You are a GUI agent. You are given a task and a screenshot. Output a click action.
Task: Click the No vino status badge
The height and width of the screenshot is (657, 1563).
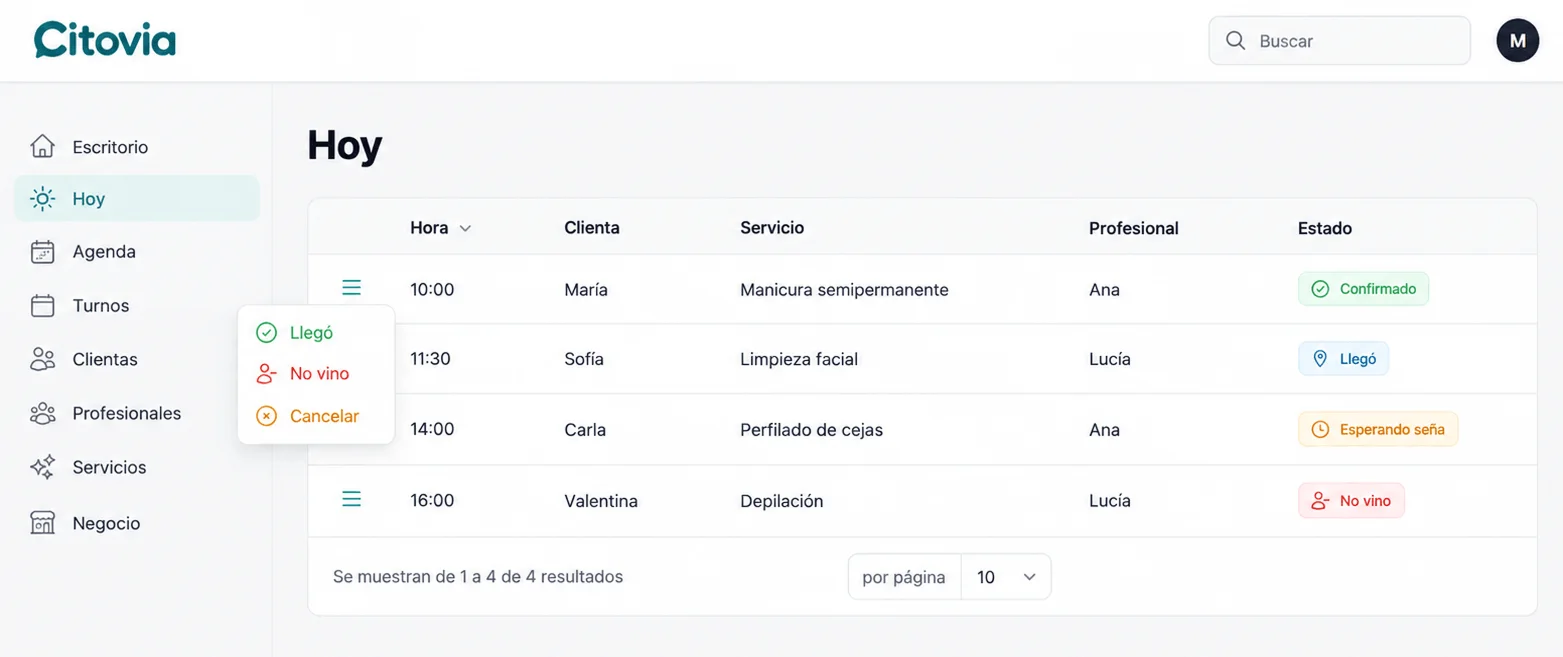(x=1351, y=501)
